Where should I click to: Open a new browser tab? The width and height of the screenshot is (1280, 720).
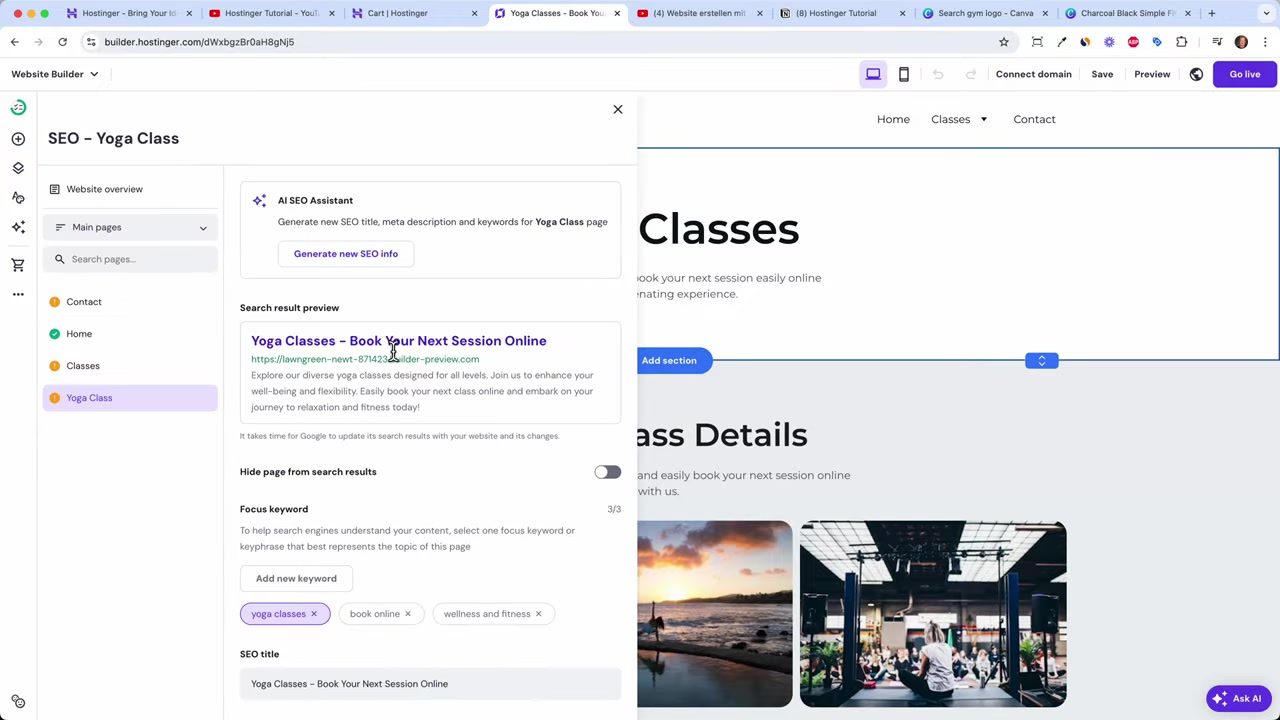point(1211,13)
